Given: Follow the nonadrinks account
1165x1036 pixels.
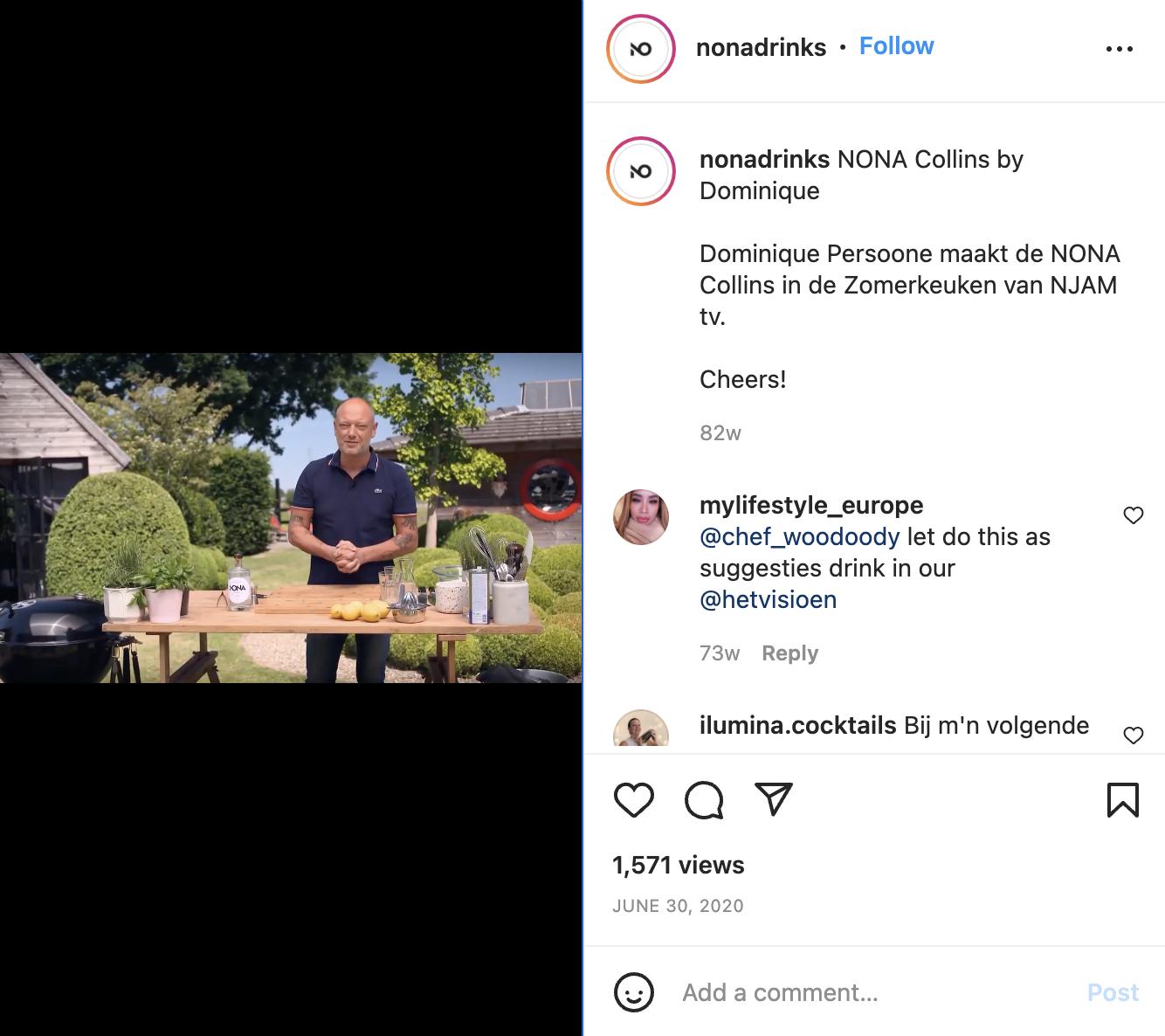Looking at the screenshot, I should point(896,46).
